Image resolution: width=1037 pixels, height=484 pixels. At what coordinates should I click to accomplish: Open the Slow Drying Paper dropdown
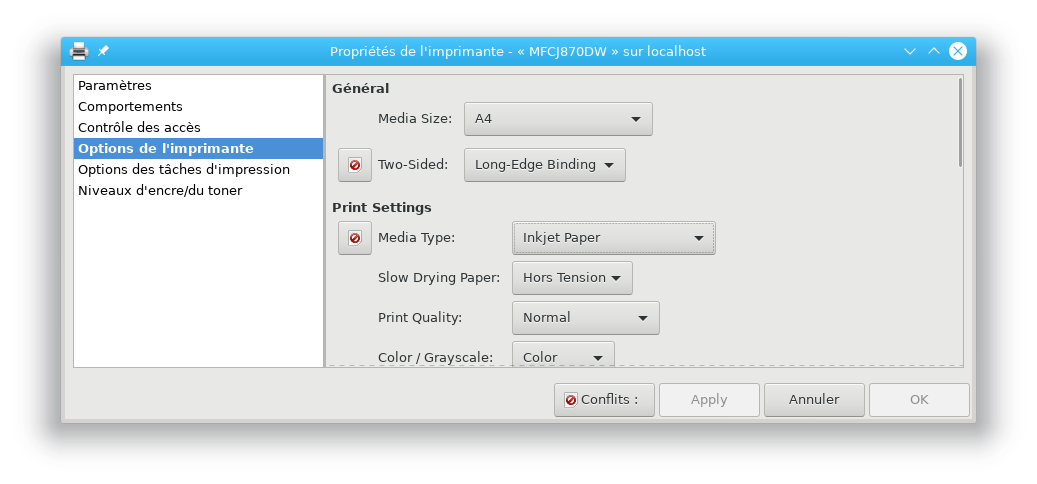point(572,278)
